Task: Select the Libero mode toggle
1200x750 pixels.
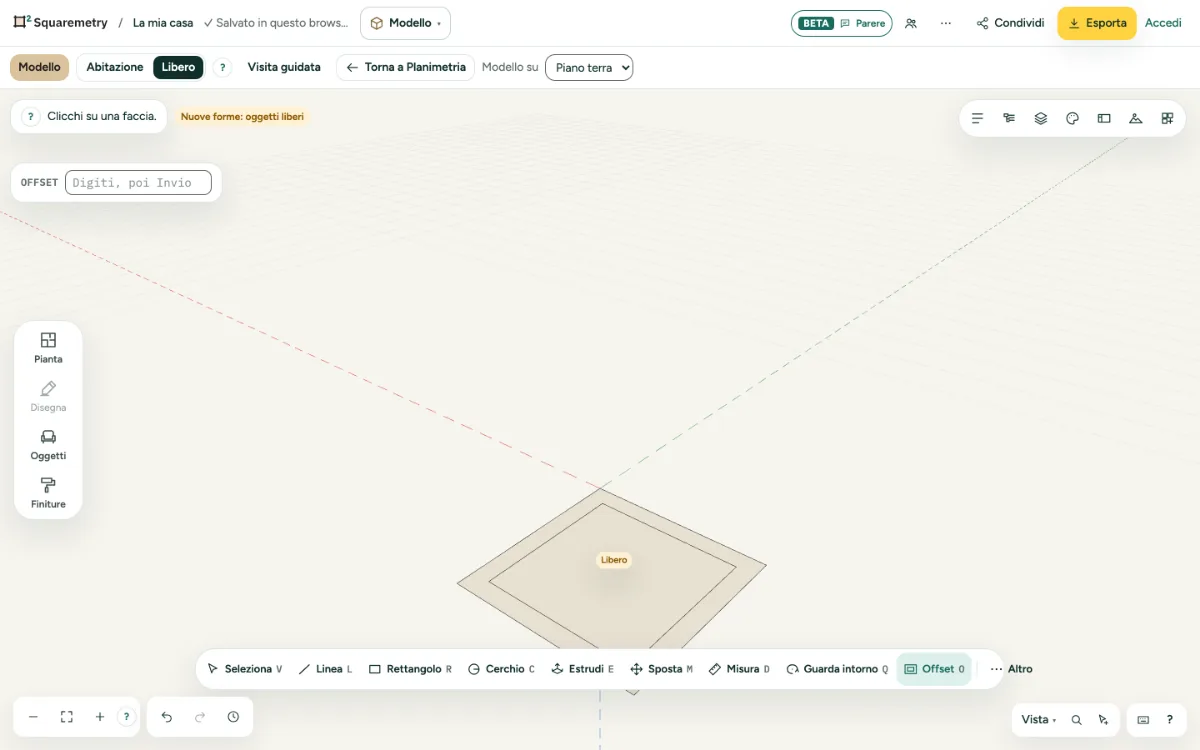Action: click(179, 67)
